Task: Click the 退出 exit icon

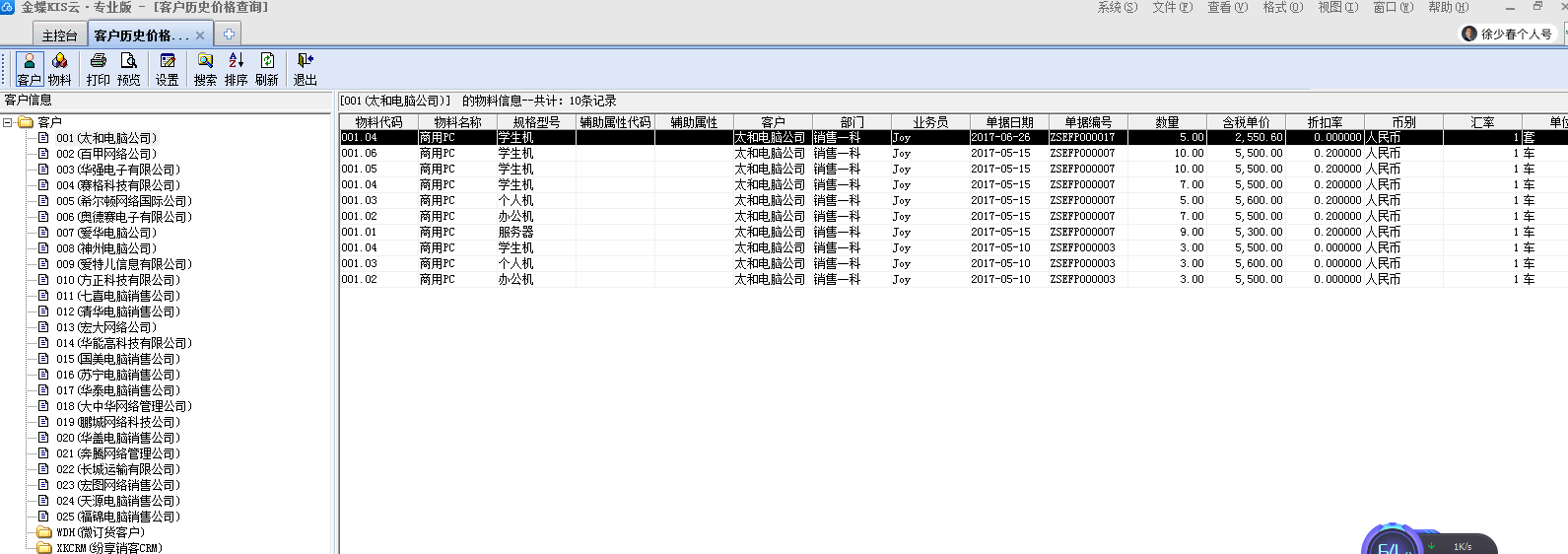Action: coord(306,69)
